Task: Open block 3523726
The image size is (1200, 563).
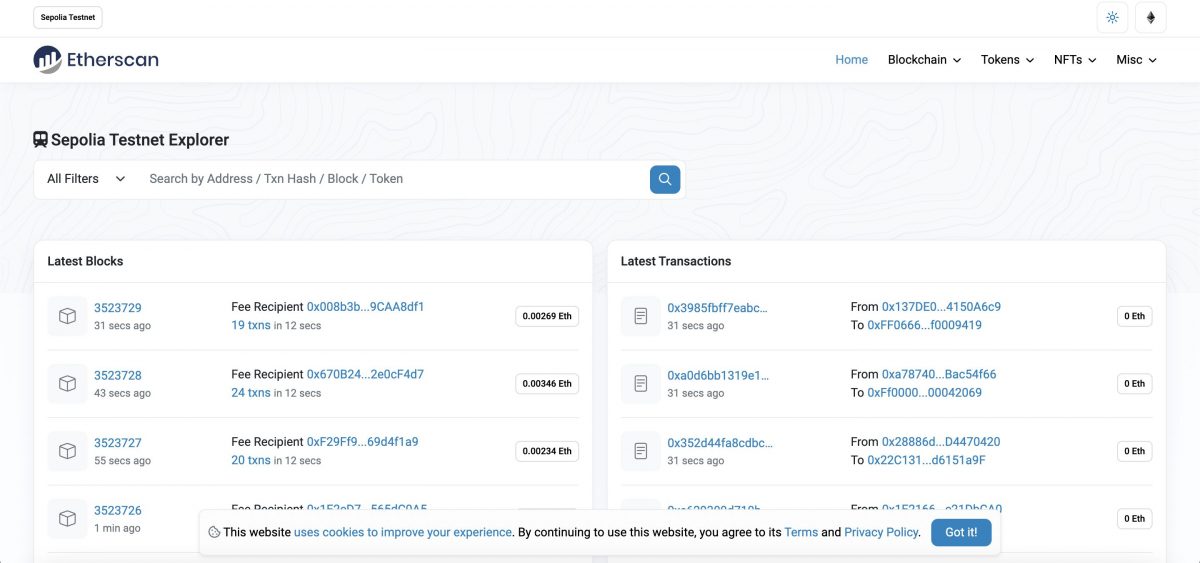Action: pos(118,510)
